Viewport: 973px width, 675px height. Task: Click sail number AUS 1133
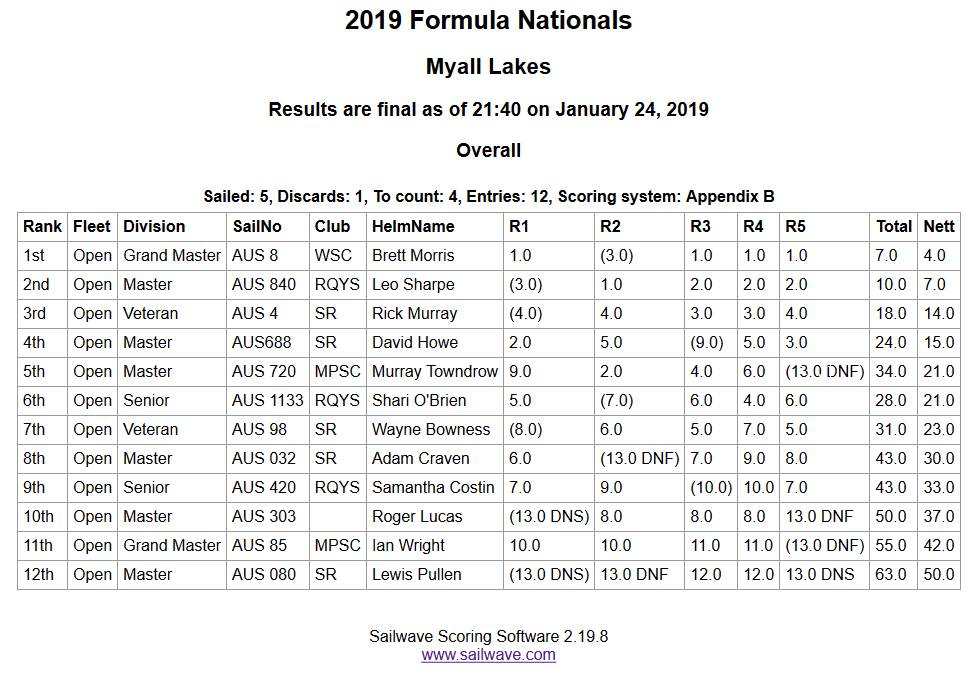[265, 401]
